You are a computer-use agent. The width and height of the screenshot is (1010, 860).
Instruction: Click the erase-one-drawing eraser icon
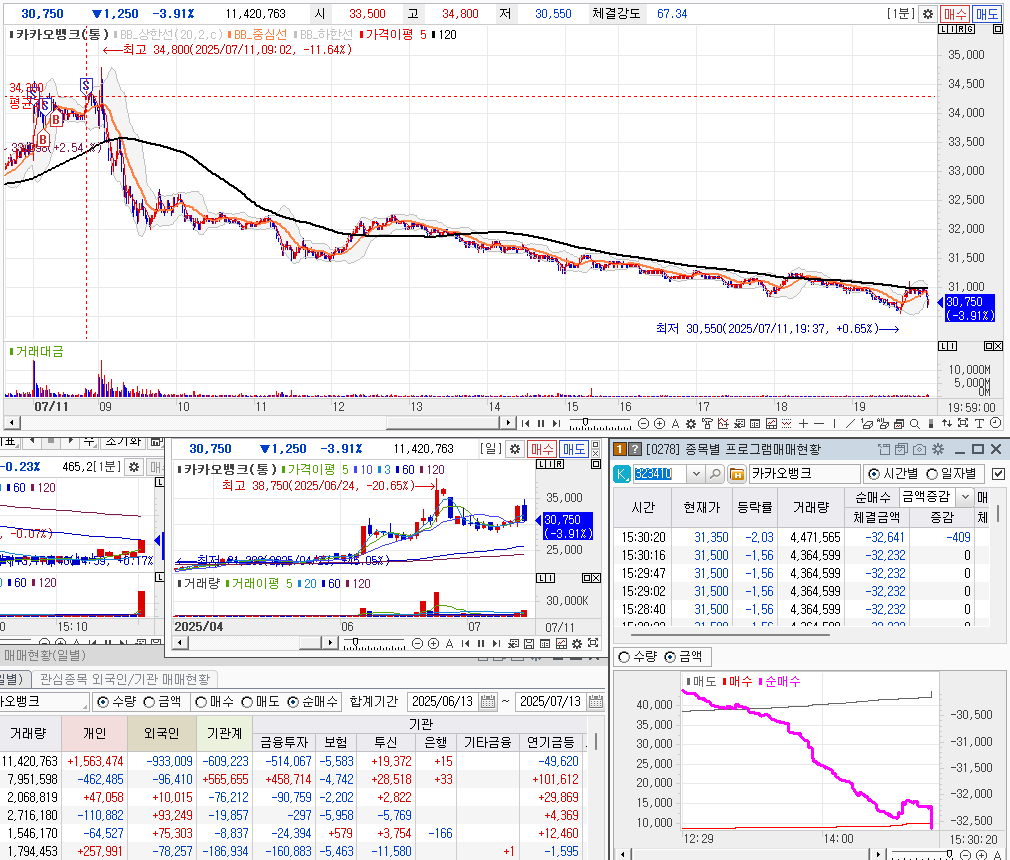point(866,423)
